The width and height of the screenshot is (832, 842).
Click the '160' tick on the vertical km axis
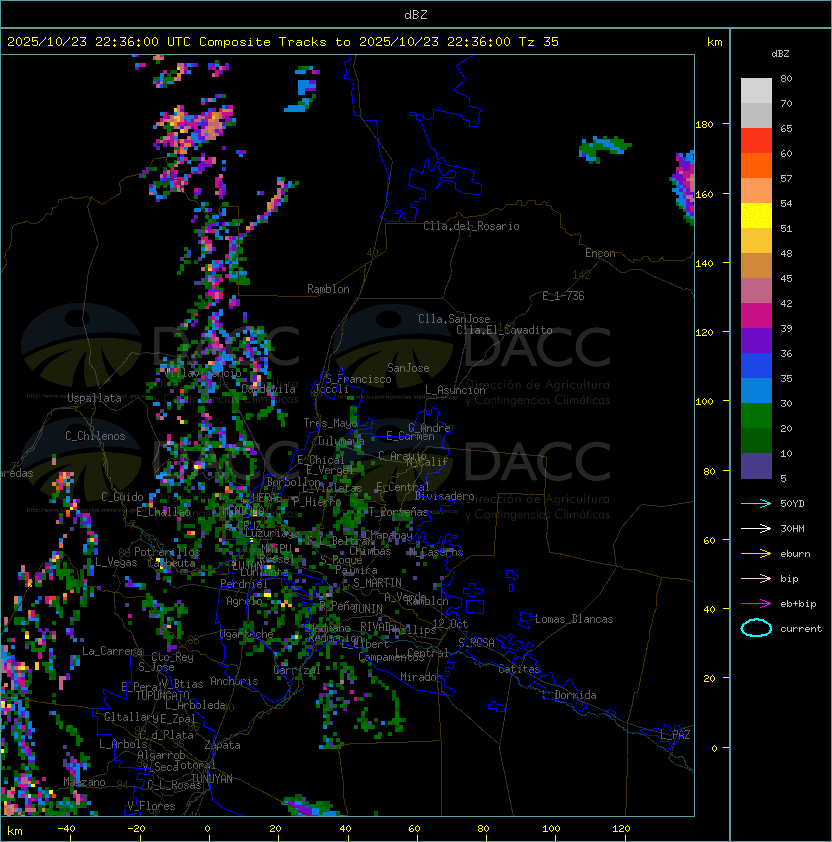pyautogui.click(x=704, y=194)
